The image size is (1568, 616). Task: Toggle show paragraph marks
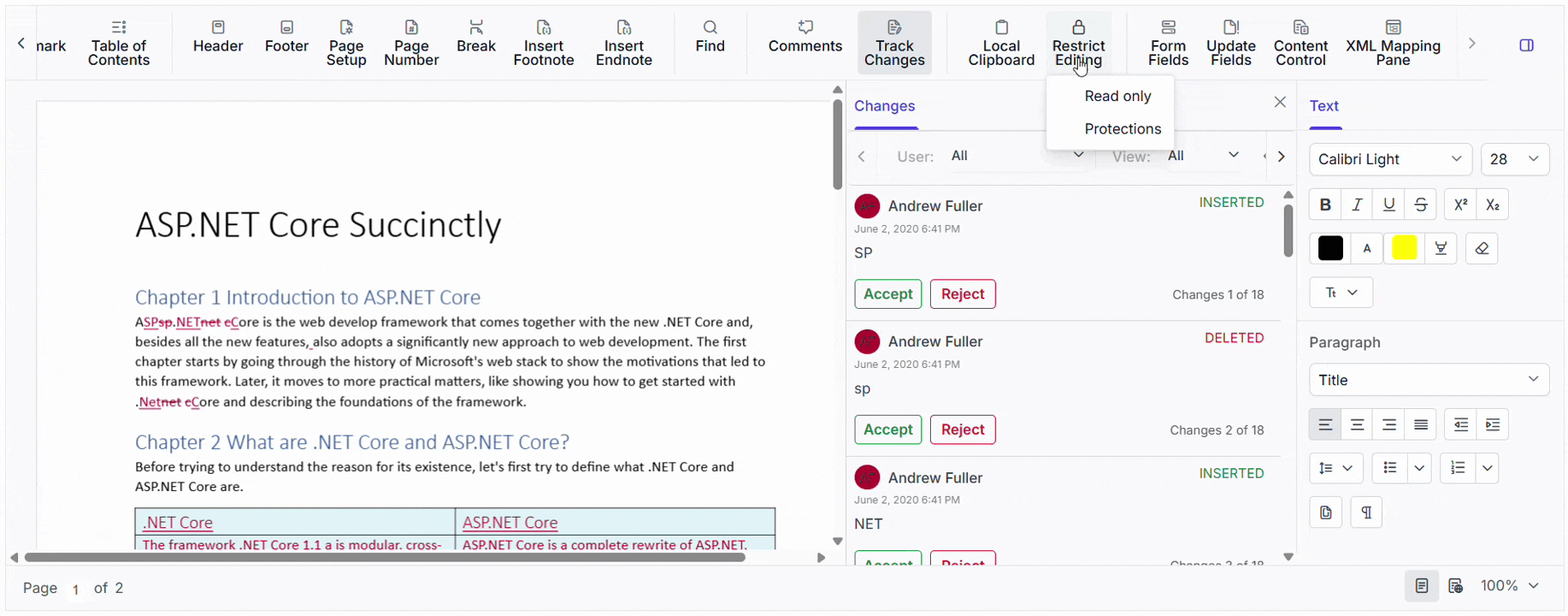1366,512
